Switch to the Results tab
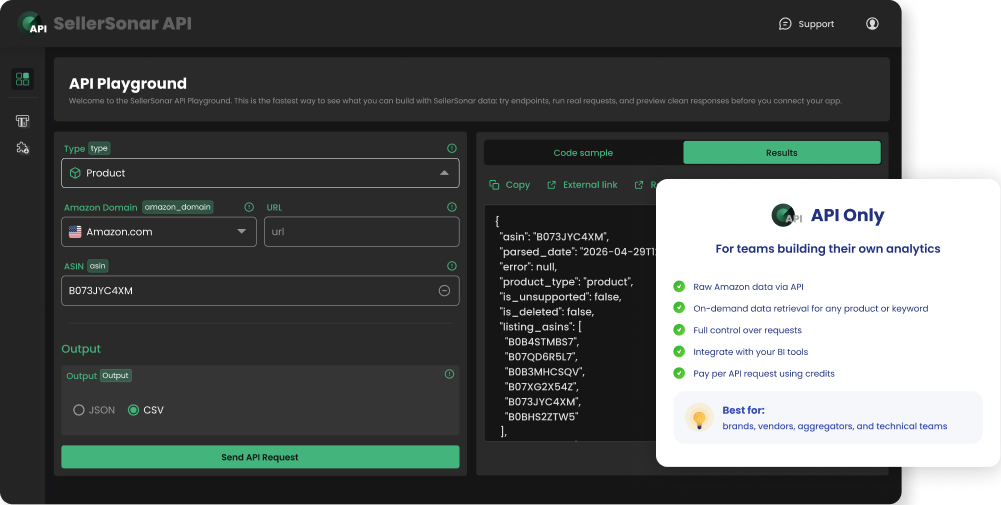This screenshot has height=505, width=1001. (781, 153)
